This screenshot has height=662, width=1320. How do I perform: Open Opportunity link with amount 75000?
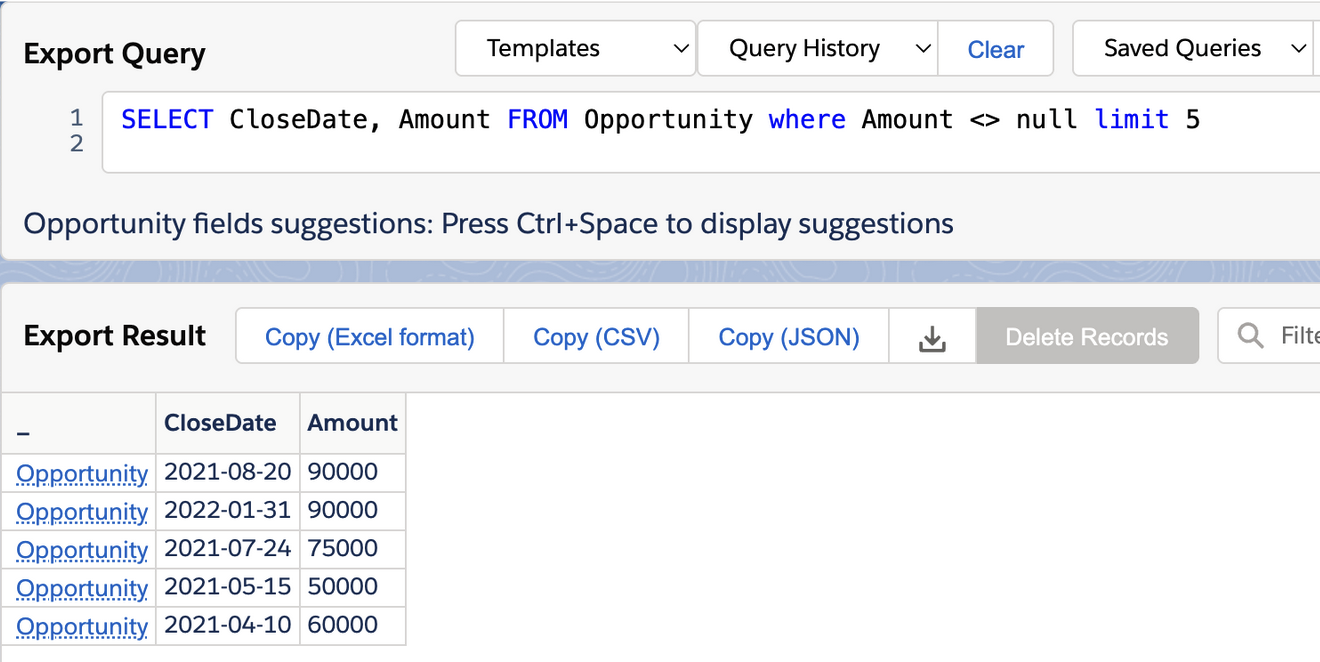82,549
